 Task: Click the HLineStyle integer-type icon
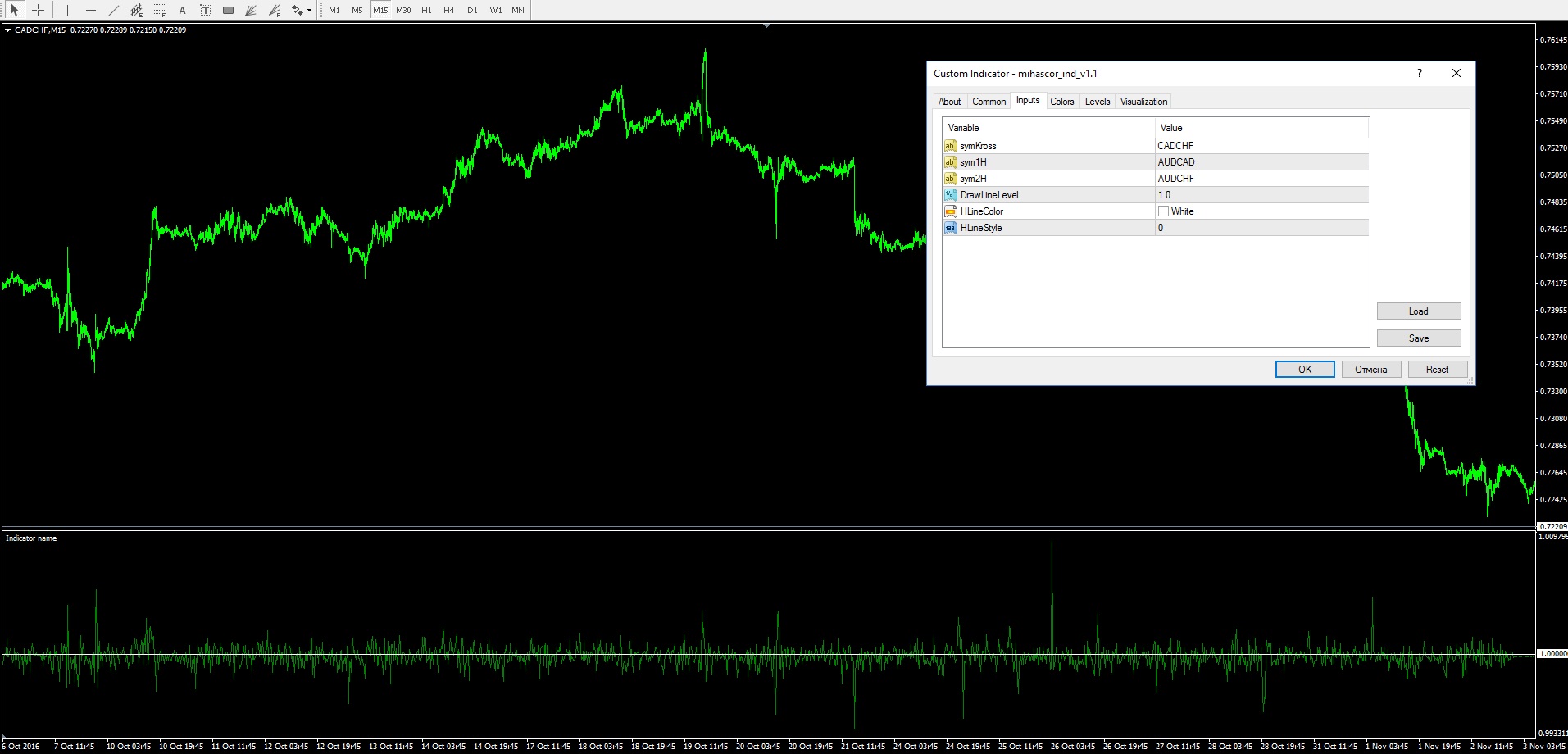pyautogui.click(x=950, y=228)
